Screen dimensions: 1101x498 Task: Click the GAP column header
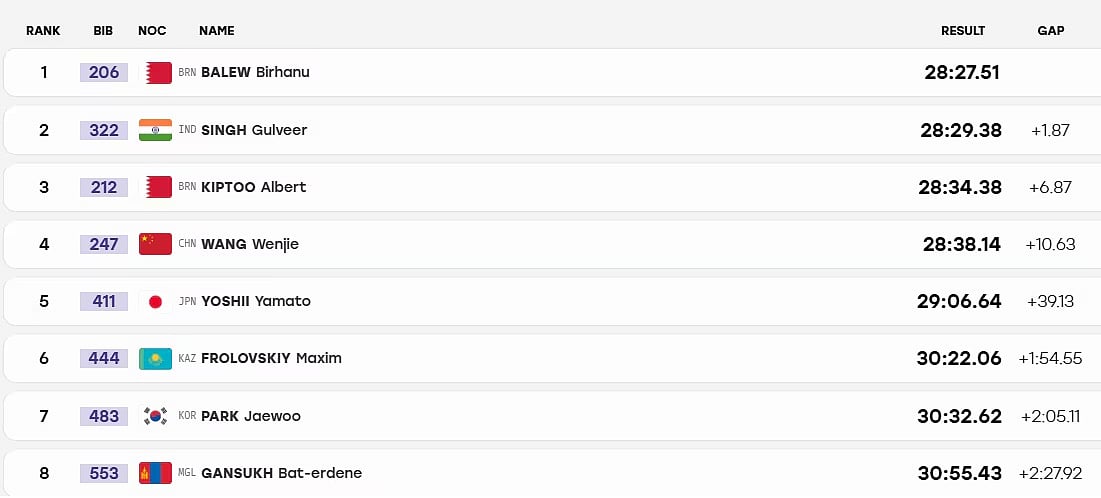click(x=1050, y=31)
